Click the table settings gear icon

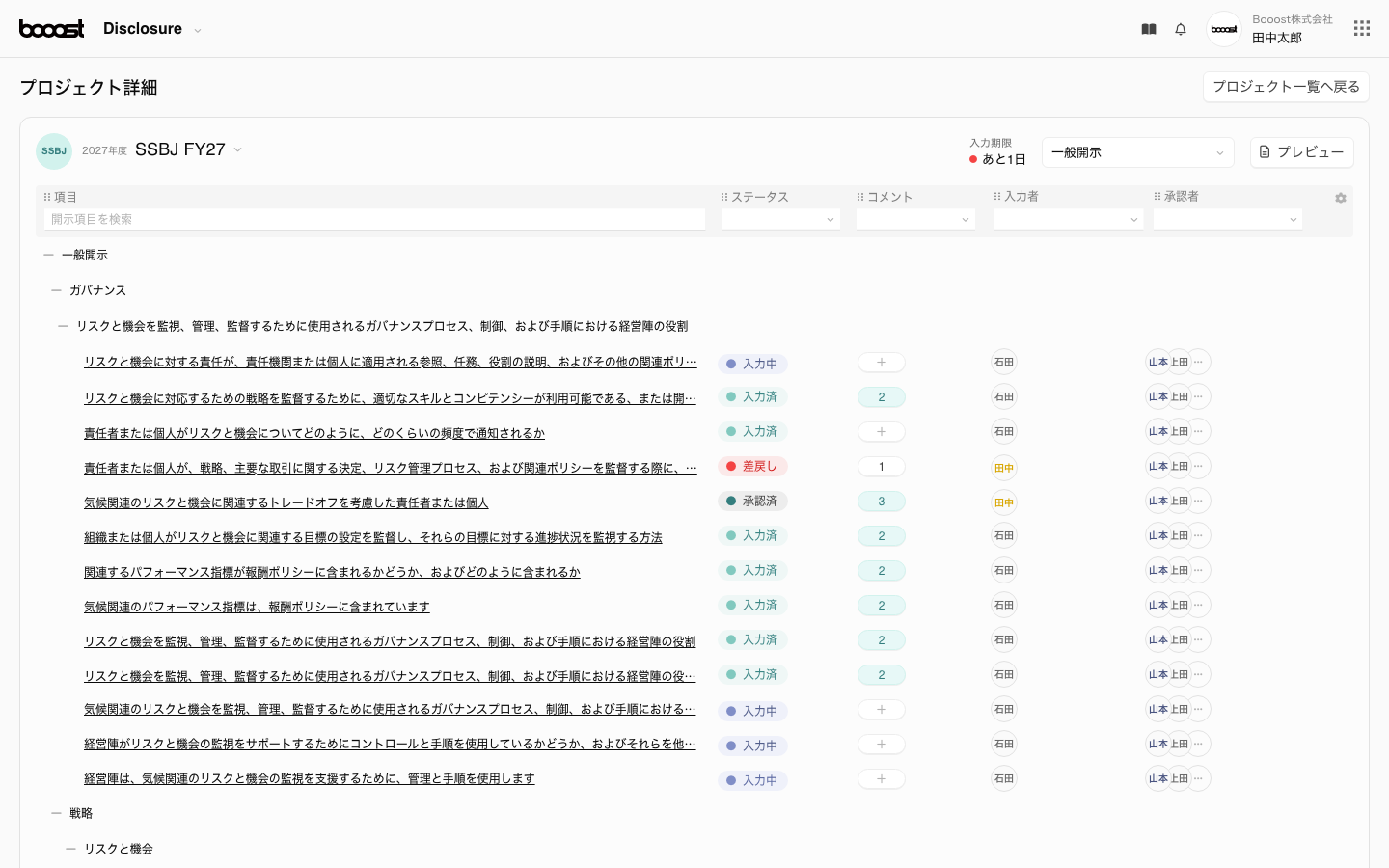pos(1340,199)
